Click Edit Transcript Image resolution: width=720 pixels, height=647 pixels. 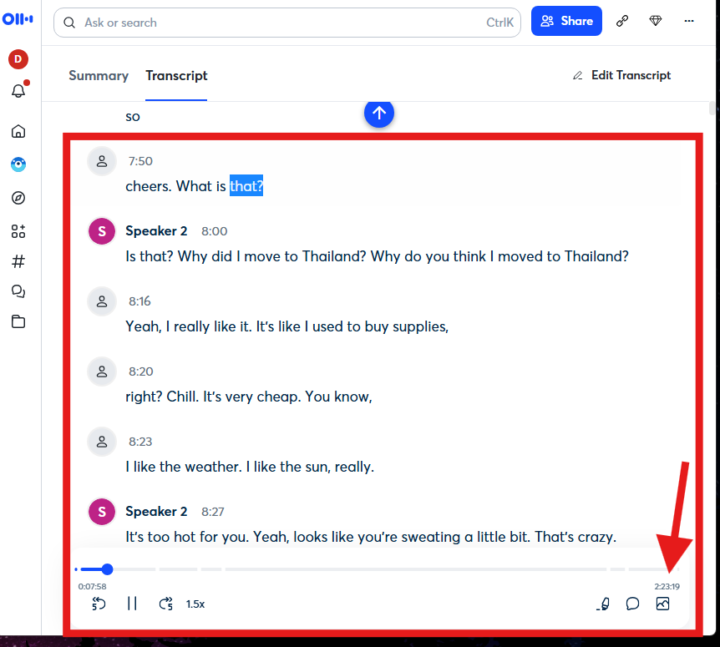(622, 75)
